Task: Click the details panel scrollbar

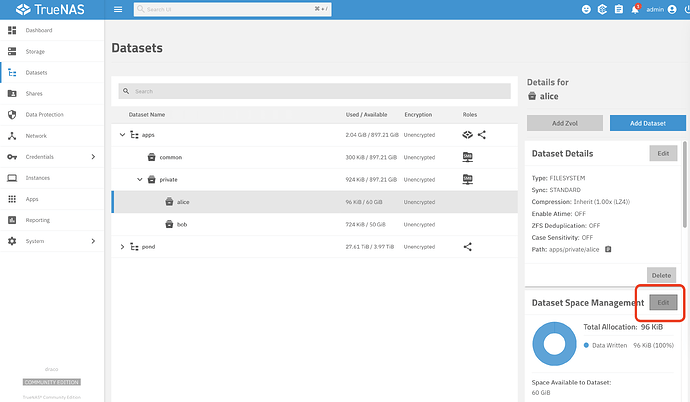Action: coord(685,185)
